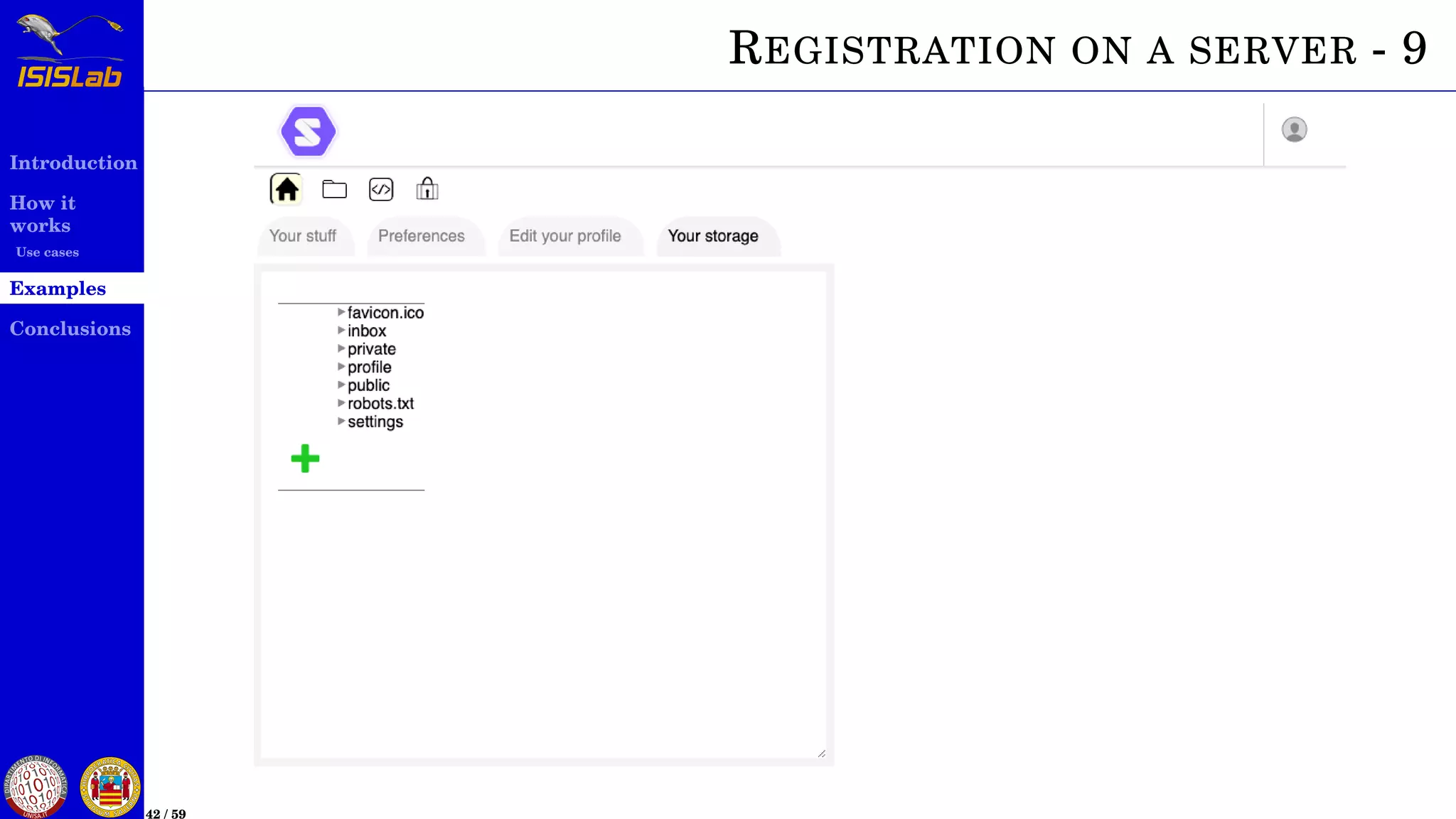Screen dimensions: 1456x819
Task: Go to Introduction section in sidebar
Action: pyautogui.click(x=73, y=163)
